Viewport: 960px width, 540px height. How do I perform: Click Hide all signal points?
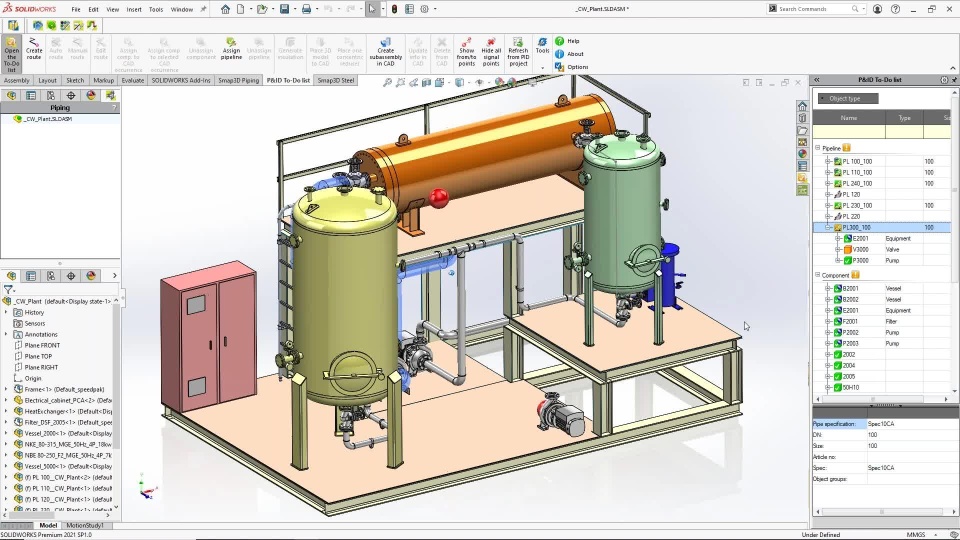(x=491, y=51)
